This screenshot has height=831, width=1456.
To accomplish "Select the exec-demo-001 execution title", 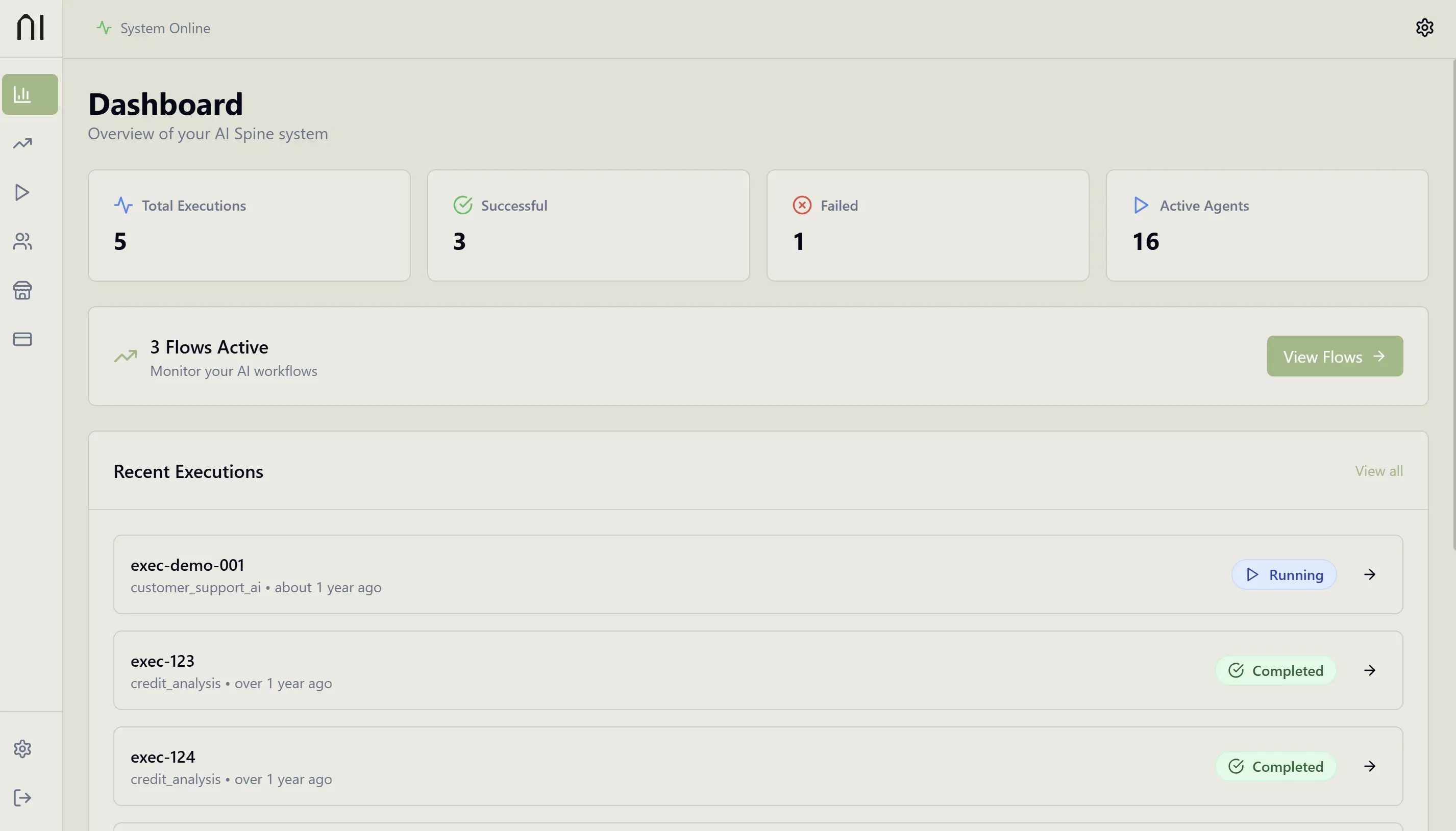I will point(187,565).
